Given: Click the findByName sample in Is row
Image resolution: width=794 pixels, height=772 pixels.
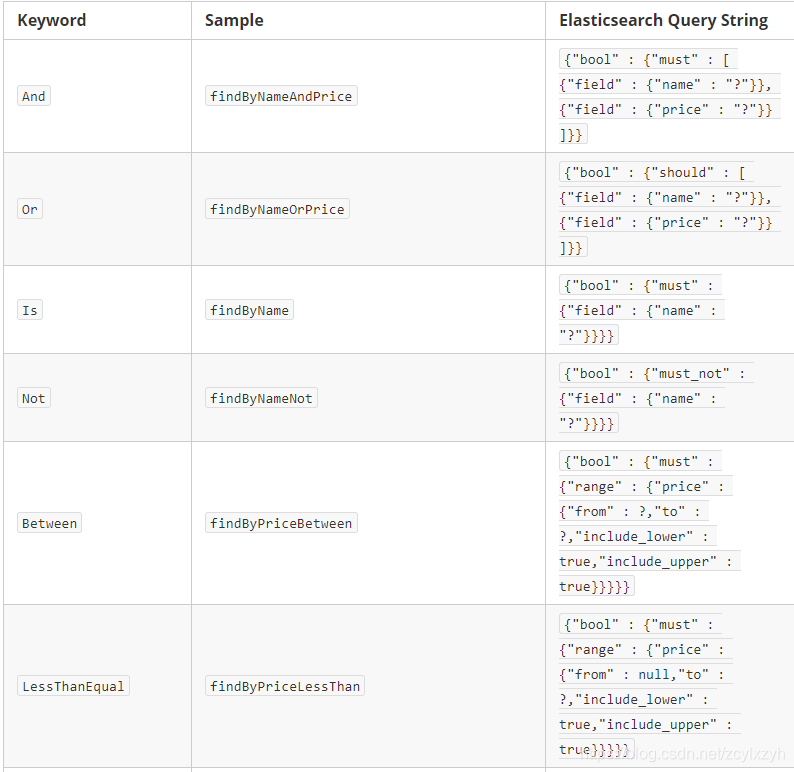Looking at the screenshot, I should pyautogui.click(x=249, y=310).
